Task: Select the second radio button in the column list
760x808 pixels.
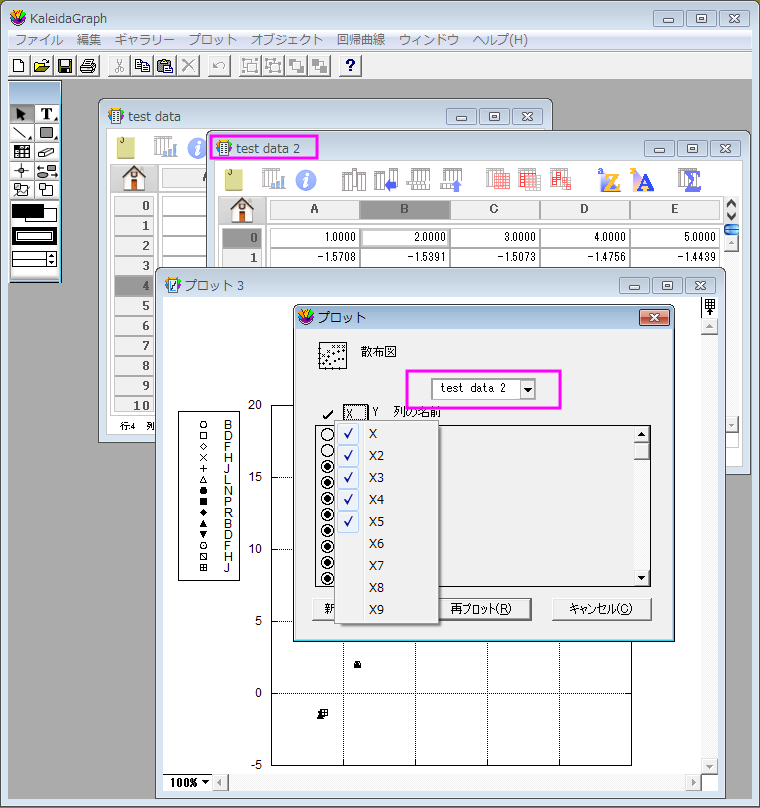Action: [327, 450]
